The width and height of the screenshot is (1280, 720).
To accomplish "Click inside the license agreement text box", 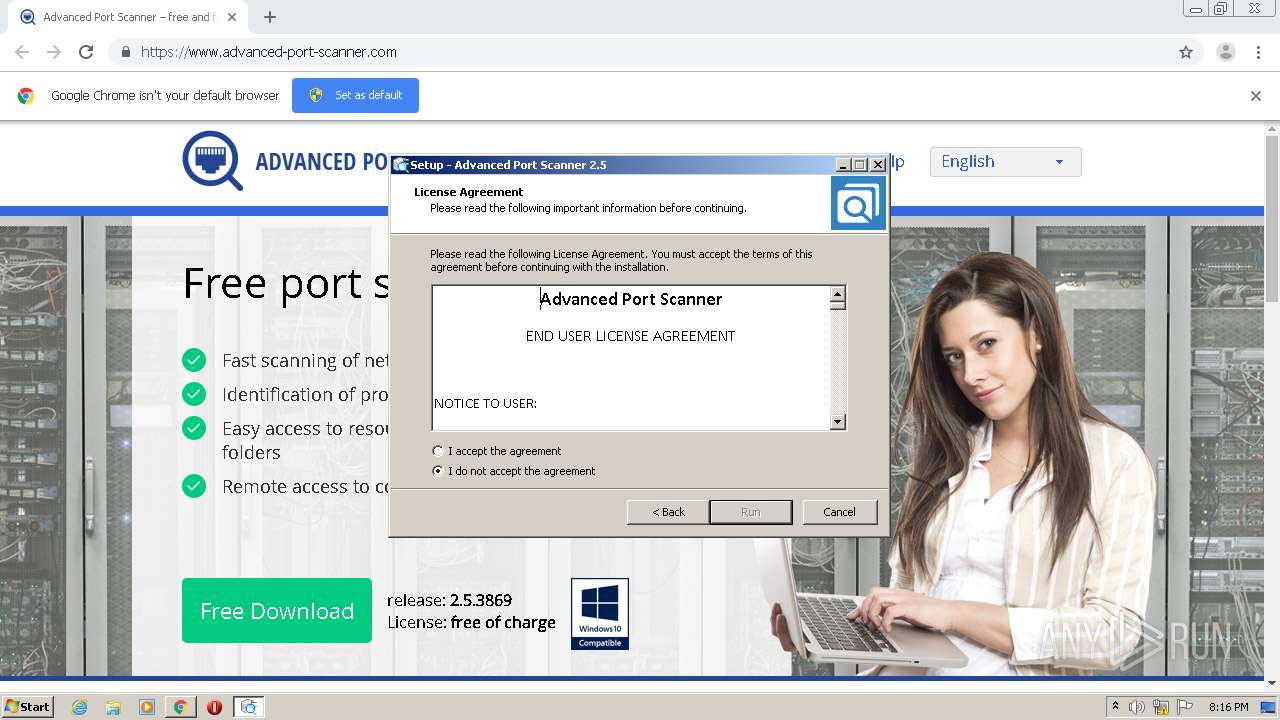I will (631, 358).
